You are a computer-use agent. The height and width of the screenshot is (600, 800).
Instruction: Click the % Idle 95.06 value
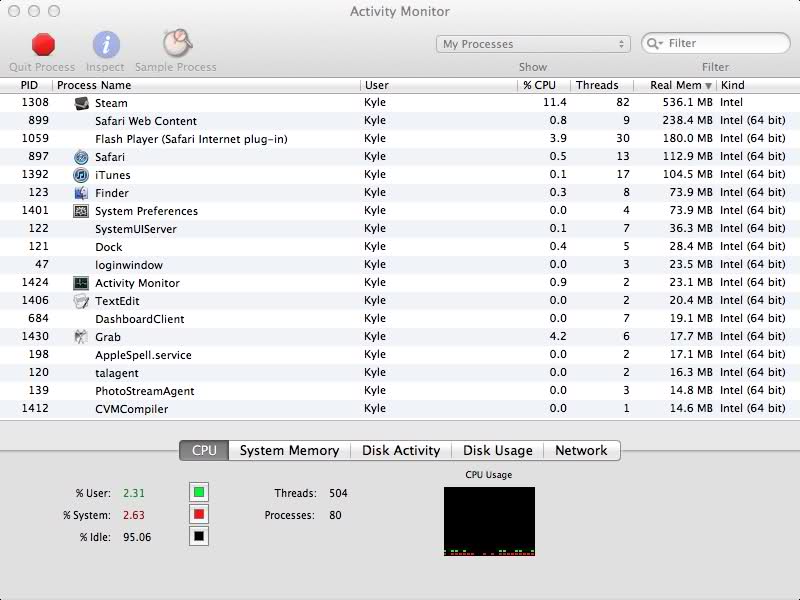click(137, 537)
